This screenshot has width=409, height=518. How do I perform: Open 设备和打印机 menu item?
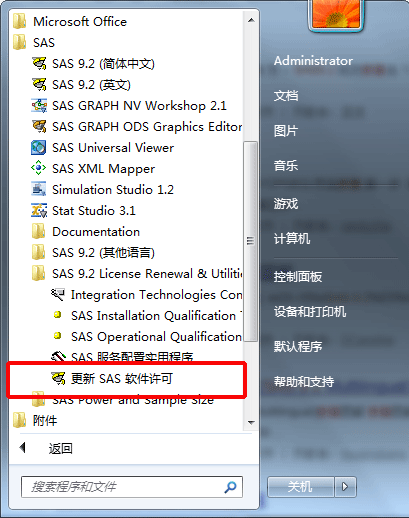click(x=310, y=312)
